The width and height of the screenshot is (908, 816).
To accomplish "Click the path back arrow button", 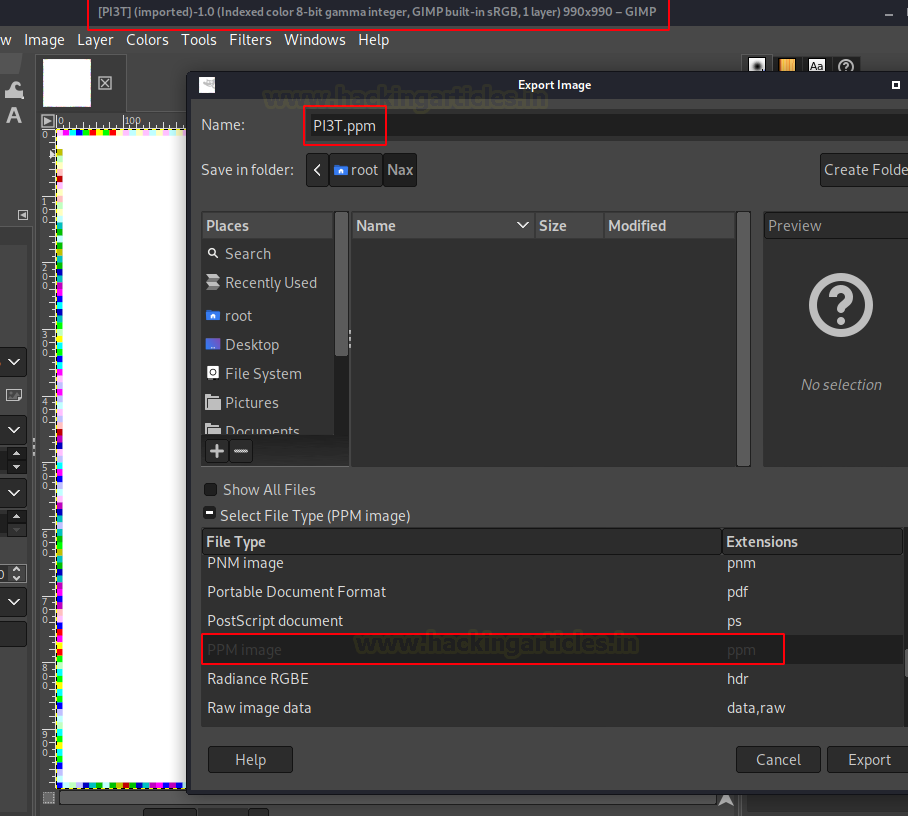I will point(317,170).
